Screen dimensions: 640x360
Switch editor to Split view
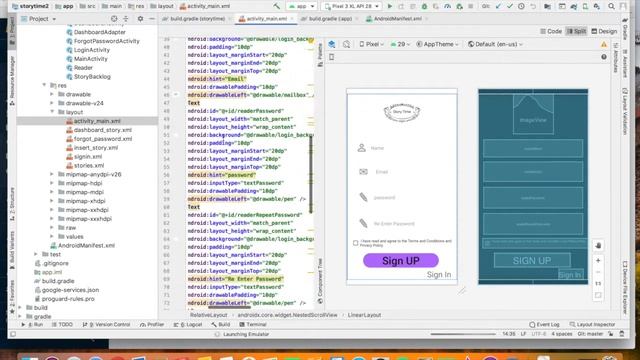[x=576, y=31]
